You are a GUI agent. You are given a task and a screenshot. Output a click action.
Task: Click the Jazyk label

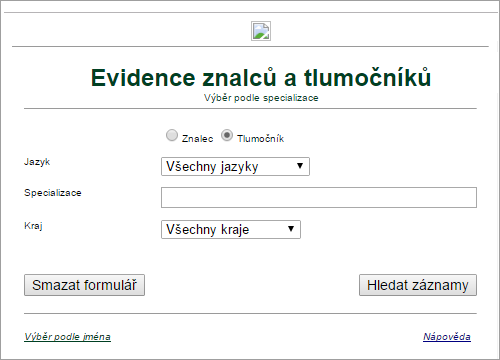(x=37, y=162)
